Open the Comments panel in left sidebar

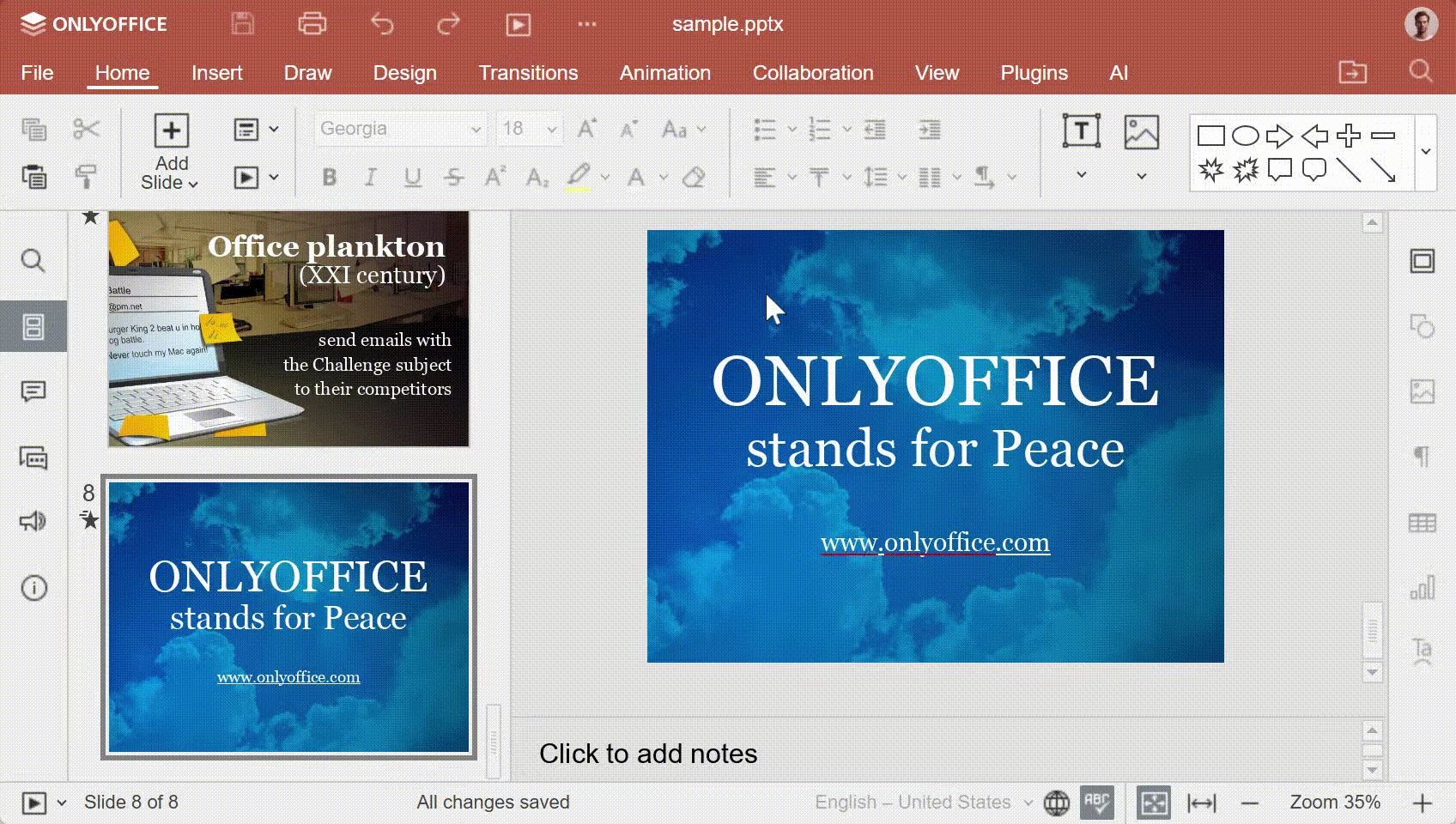[33, 392]
